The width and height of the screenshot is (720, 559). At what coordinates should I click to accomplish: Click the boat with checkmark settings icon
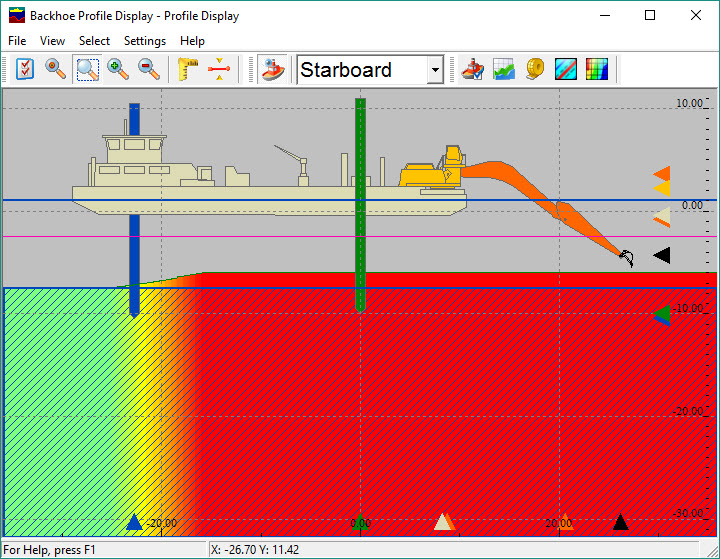point(472,69)
